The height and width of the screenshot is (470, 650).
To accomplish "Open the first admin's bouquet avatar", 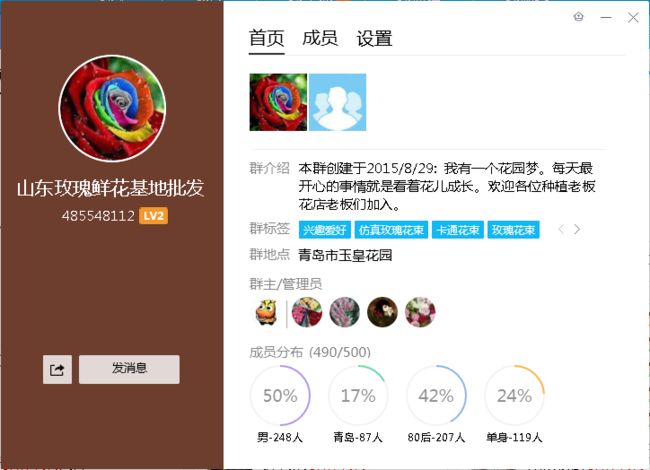I will point(307,312).
